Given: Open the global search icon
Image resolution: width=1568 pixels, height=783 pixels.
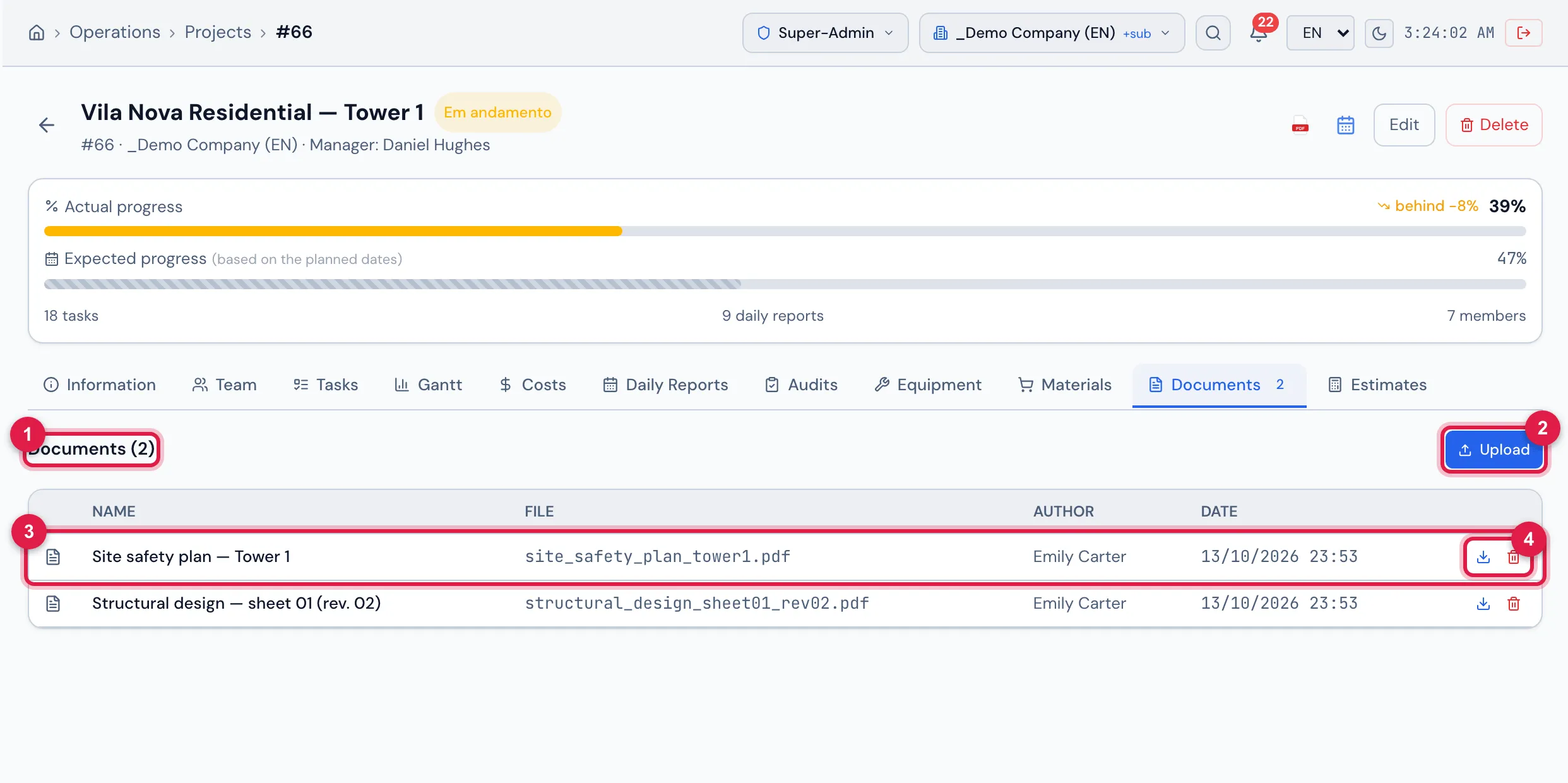Looking at the screenshot, I should [x=1213, y=33].
